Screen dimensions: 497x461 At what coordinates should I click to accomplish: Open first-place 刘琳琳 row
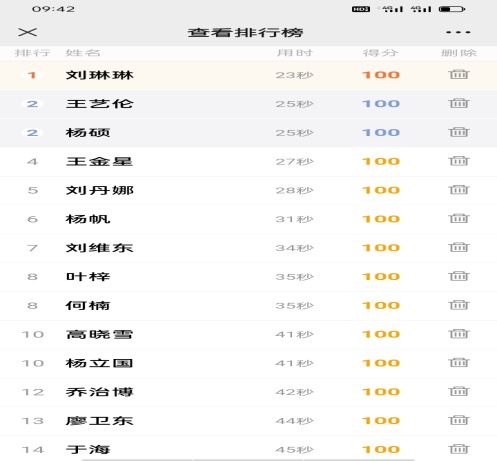tap(248, 75)
